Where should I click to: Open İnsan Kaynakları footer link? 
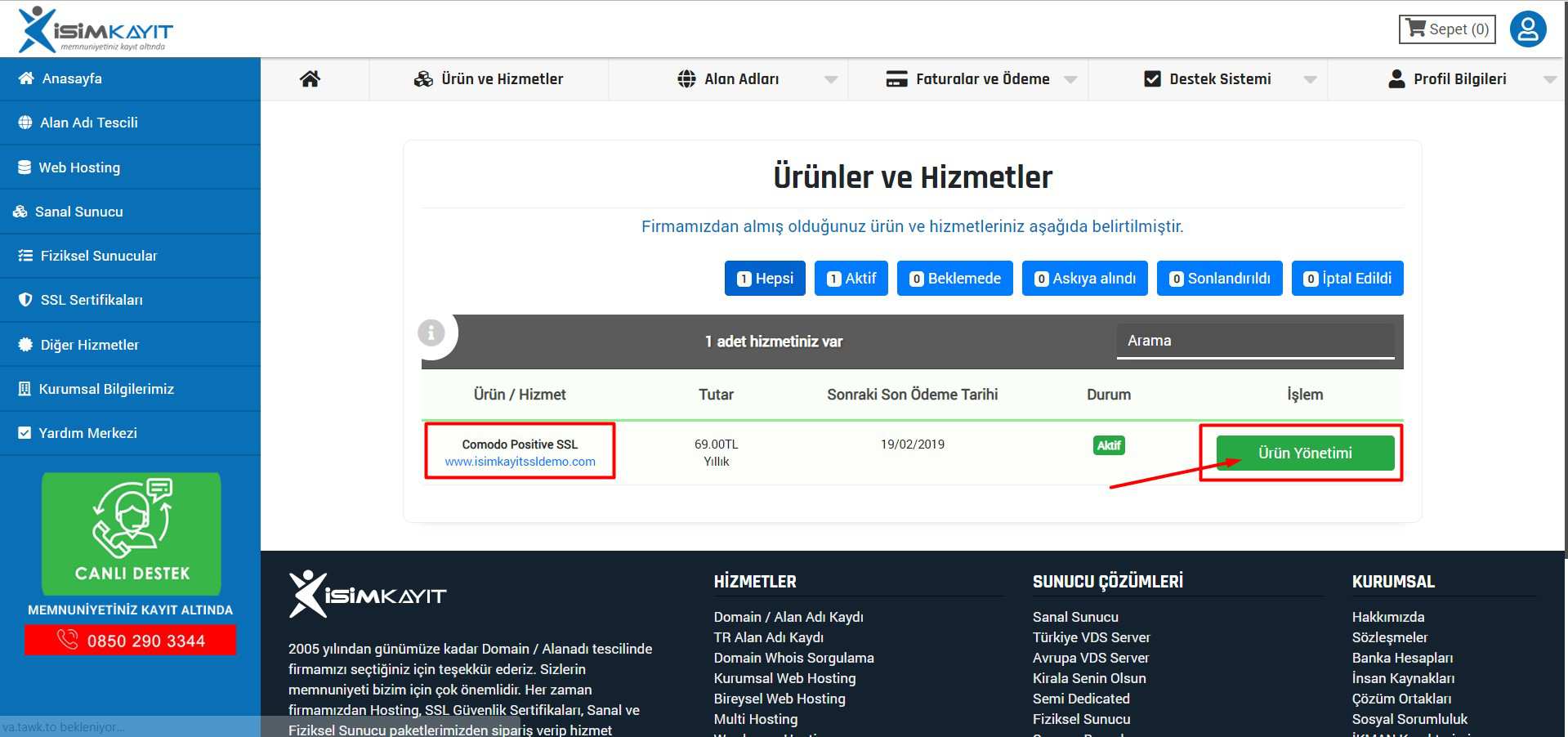pos(1403,678)
